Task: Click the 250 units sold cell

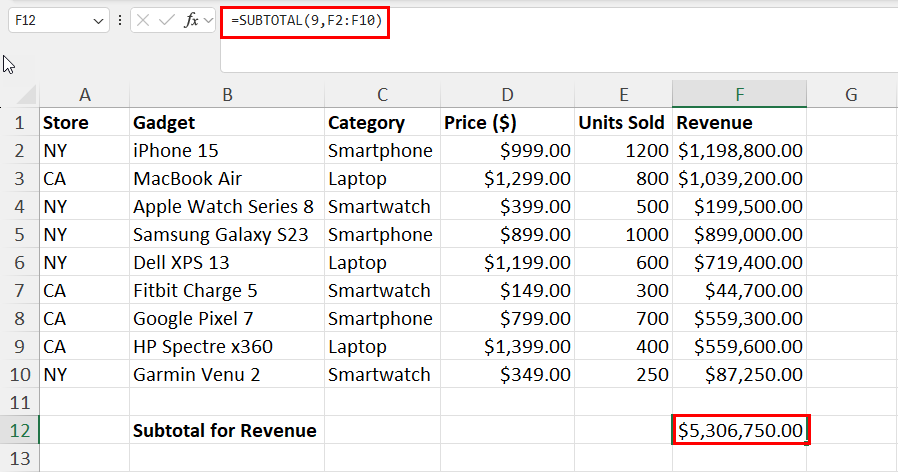Action: 624,375
